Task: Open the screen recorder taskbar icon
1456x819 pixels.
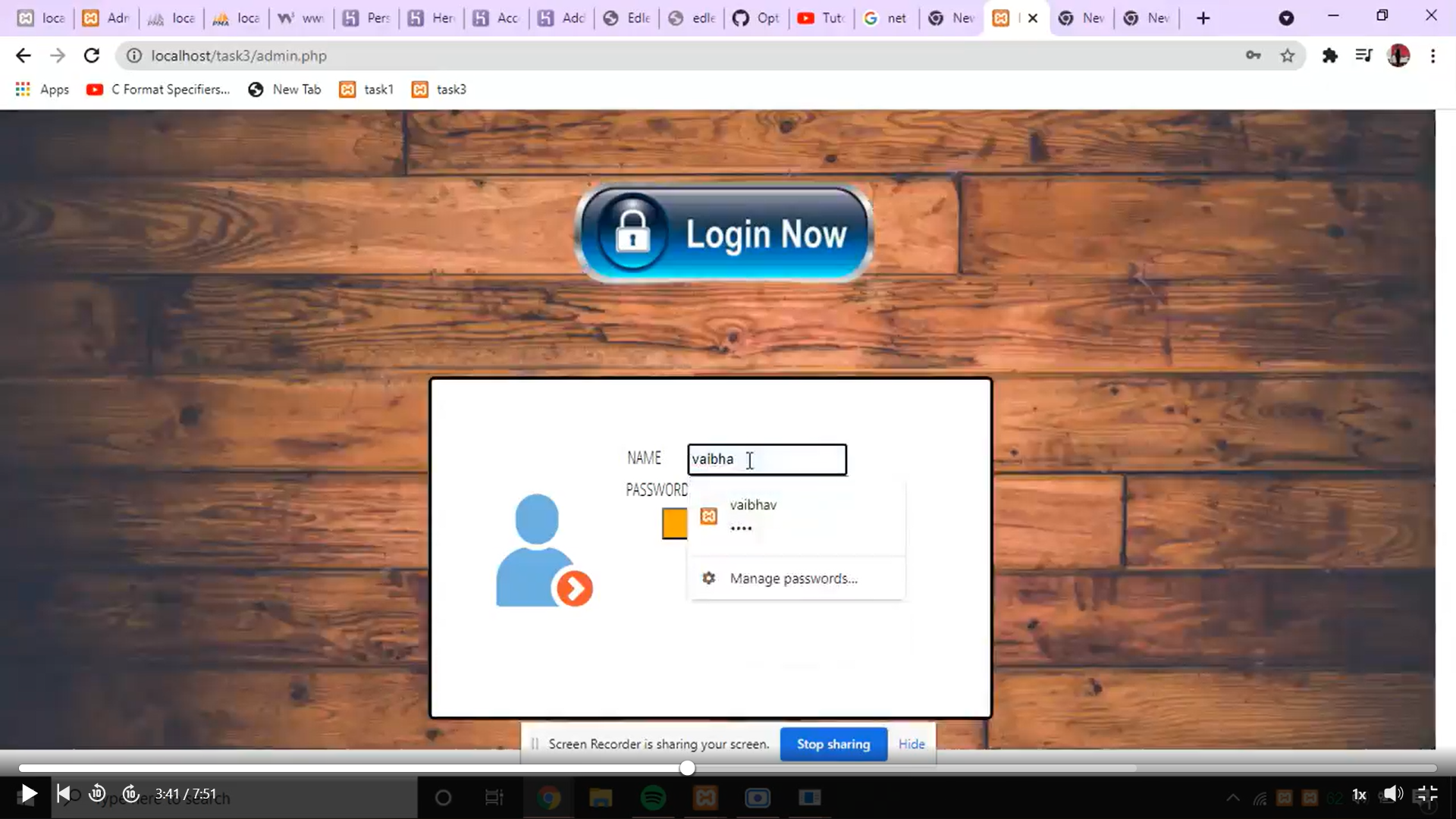Action: [x=757, y=798]
